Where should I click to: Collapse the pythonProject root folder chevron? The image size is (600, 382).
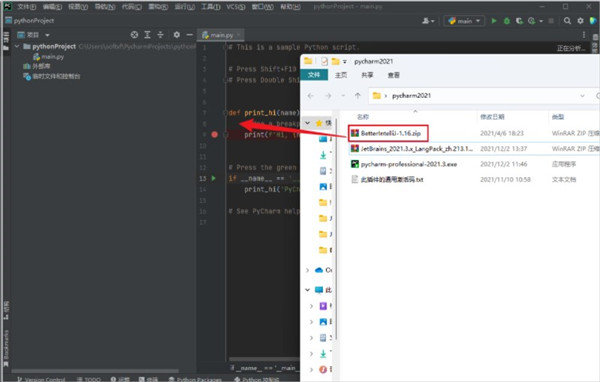click(x=17, y=46)
